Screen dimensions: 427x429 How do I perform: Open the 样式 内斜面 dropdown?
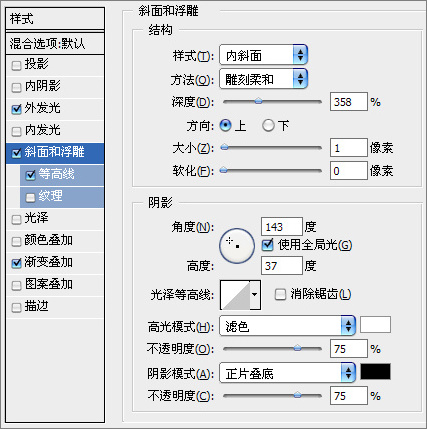pyautogui.click(x=263, y=55)
